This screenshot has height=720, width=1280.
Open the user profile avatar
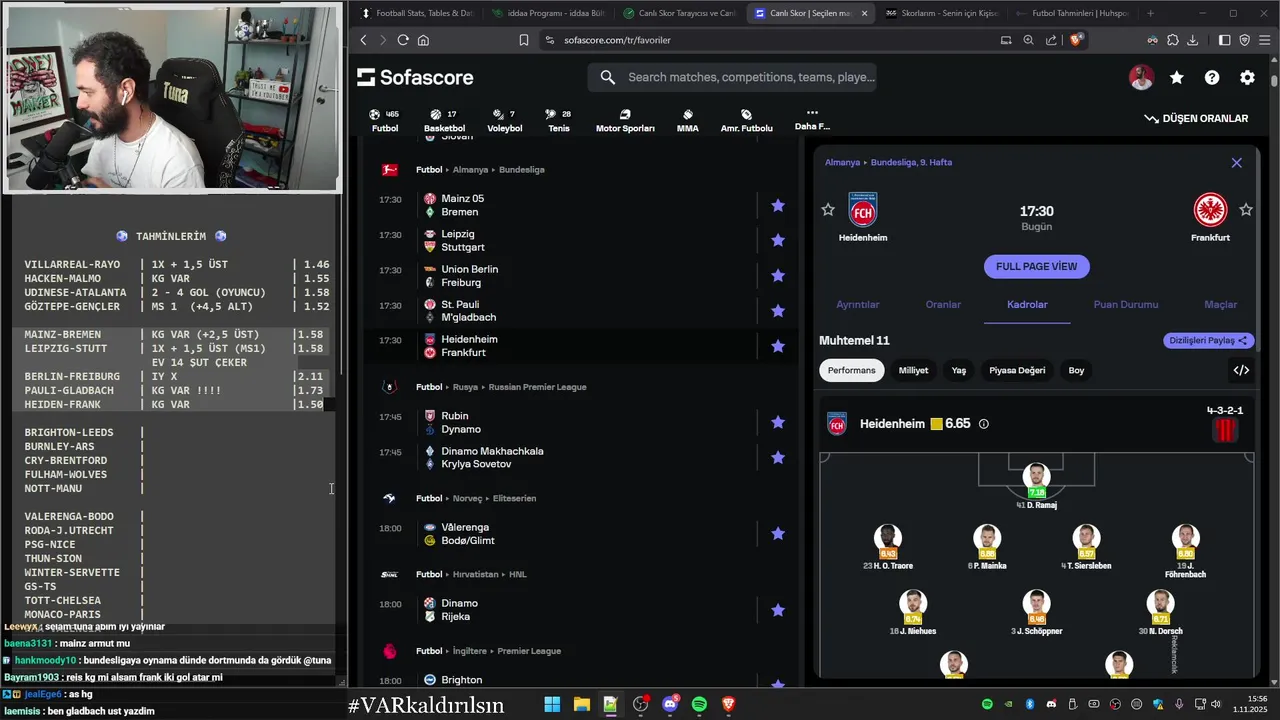pos(1141,77)
